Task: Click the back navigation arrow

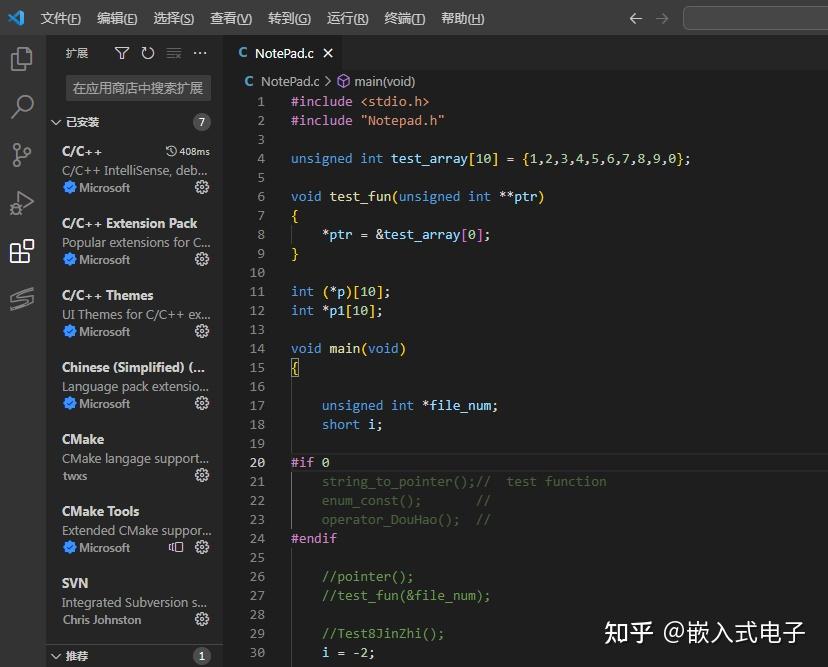Action: pos(636,18)
